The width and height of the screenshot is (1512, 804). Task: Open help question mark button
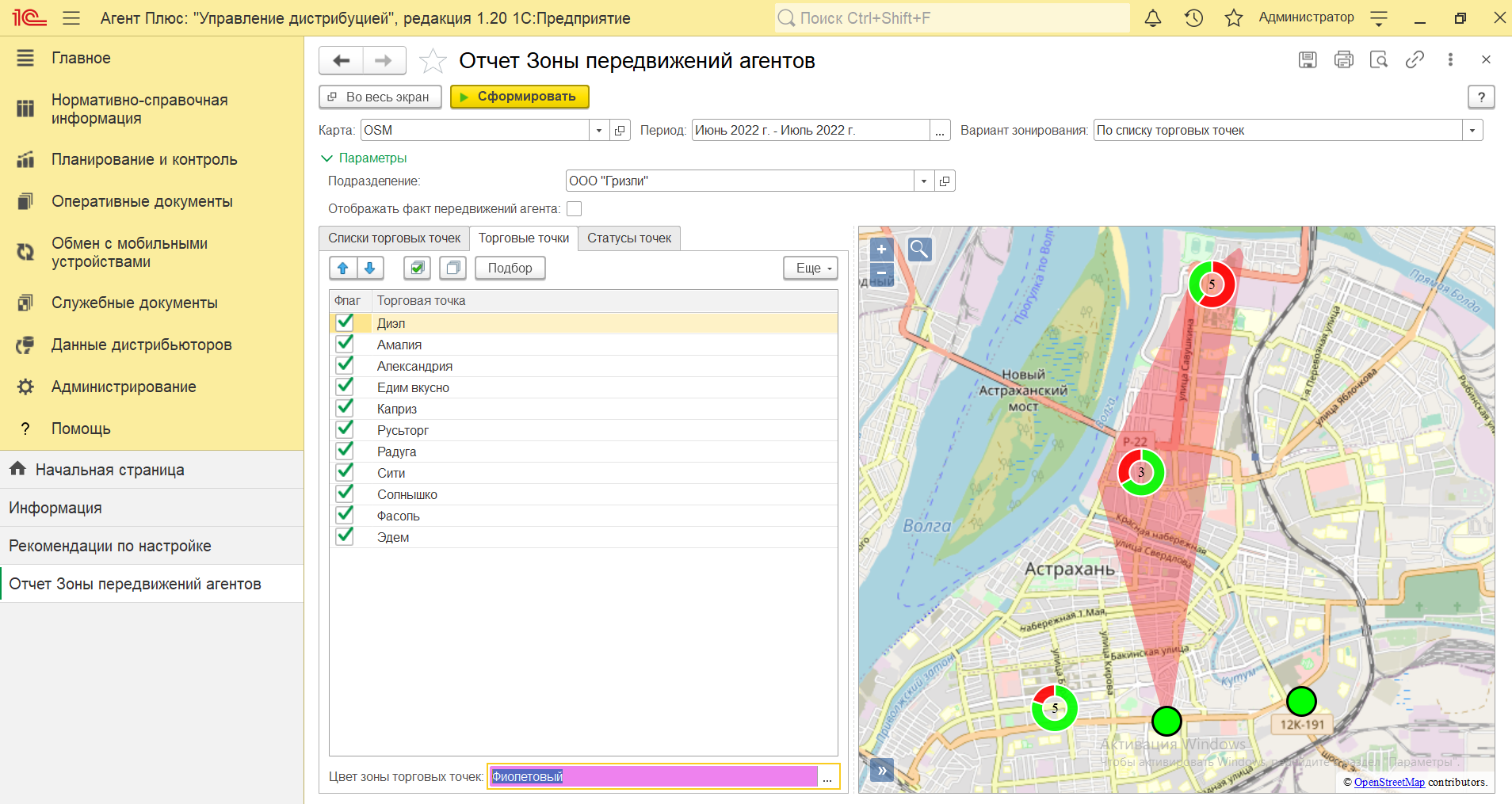point(1481,97)
